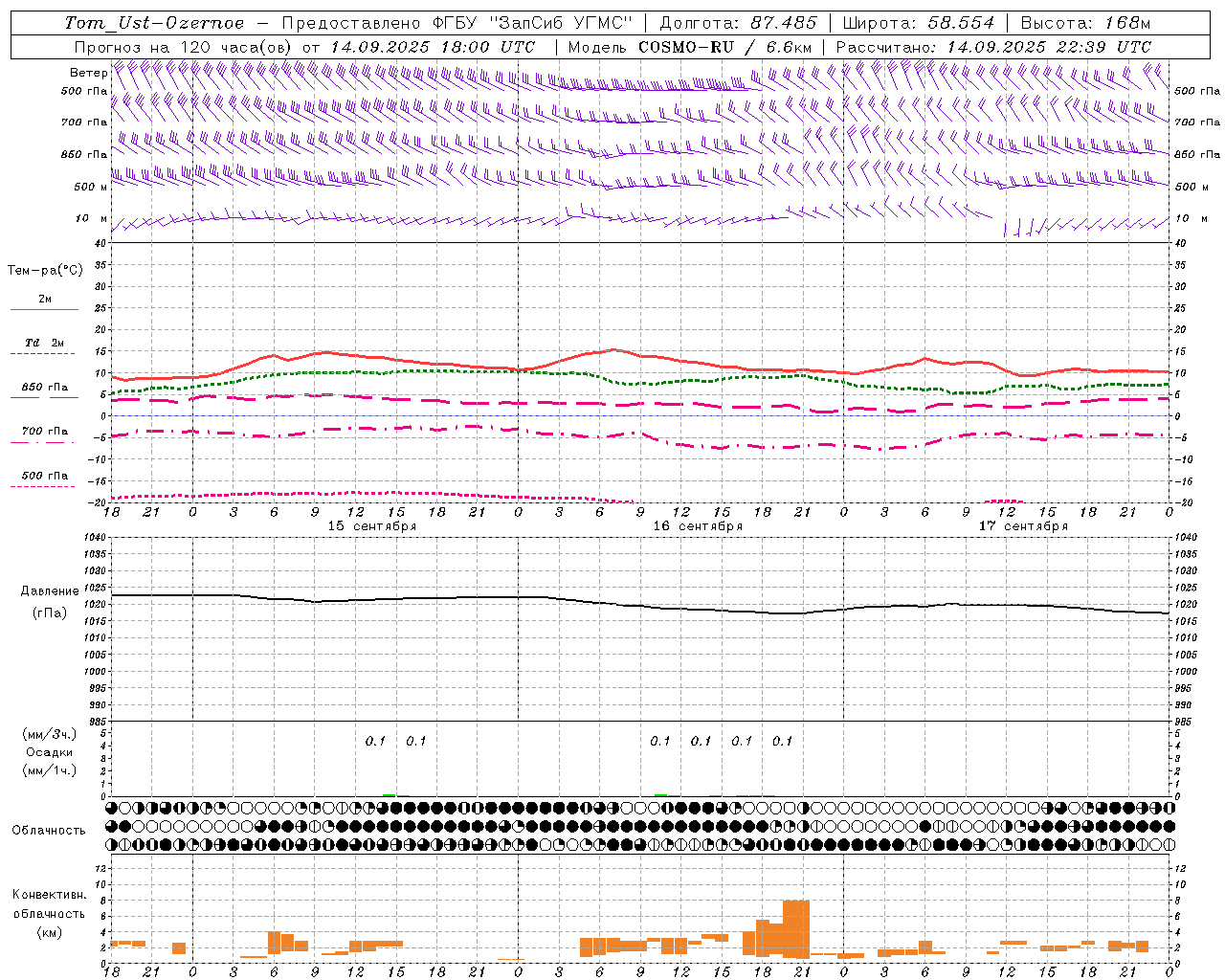
Task: Click the Осадки precipitation label
Action: (x=50, y=752)
